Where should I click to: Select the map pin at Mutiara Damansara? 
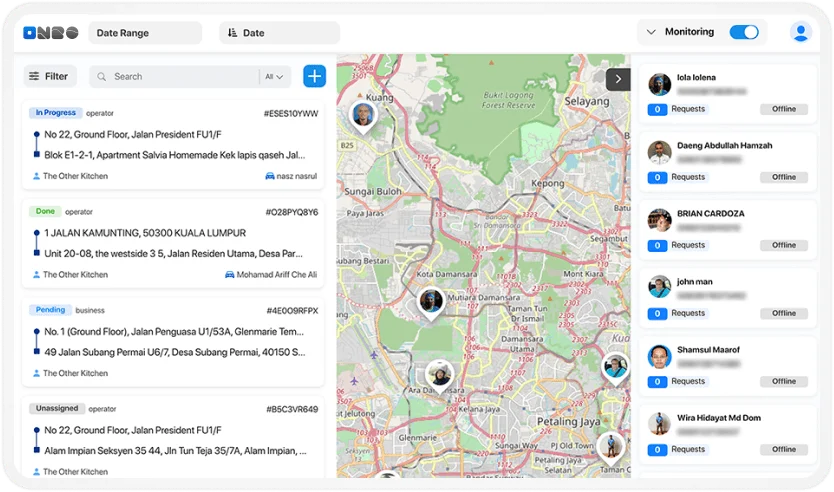coord(431,301)
